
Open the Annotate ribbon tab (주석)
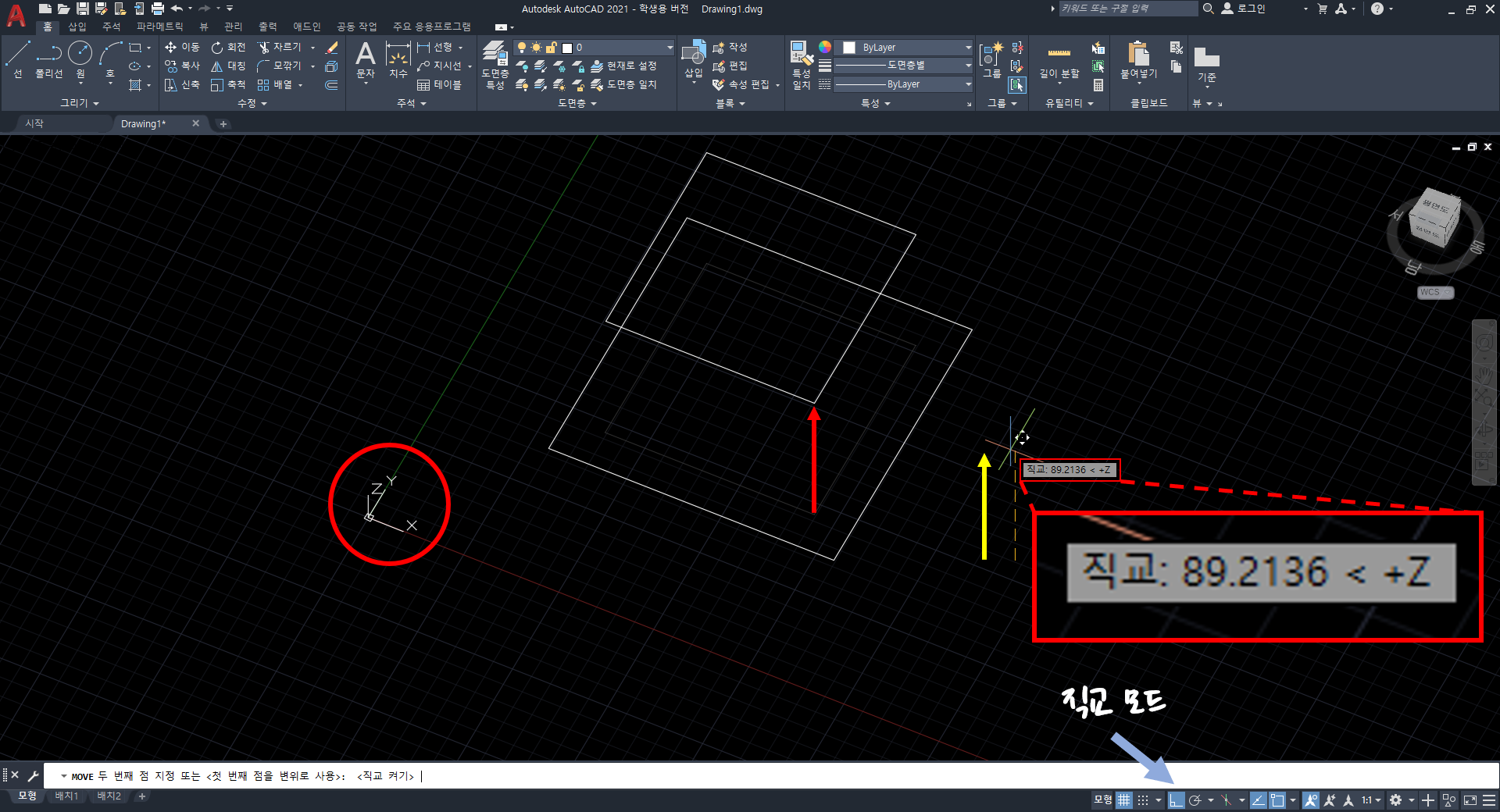coord(111,27)
